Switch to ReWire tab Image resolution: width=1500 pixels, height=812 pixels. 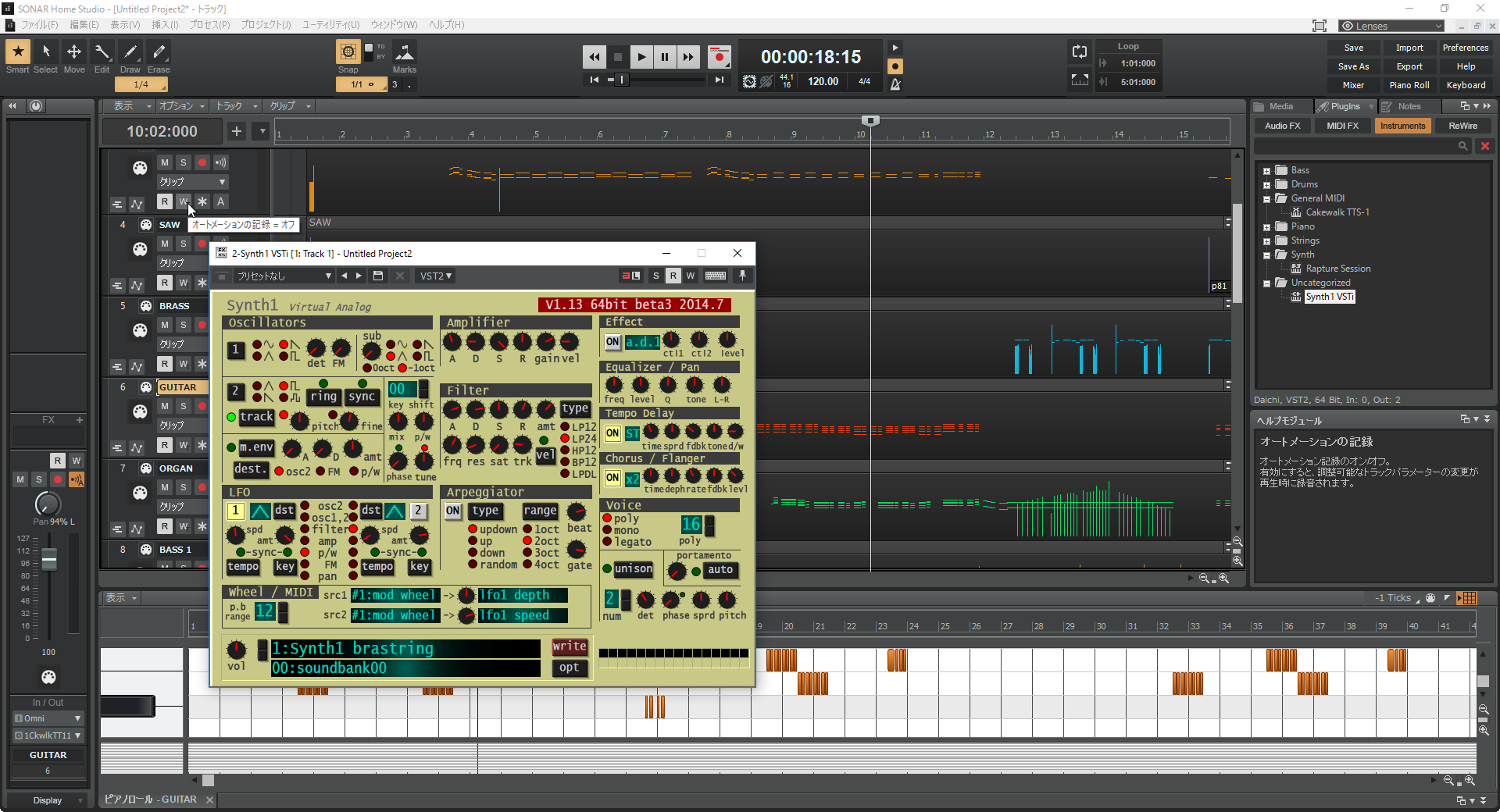1462,126
